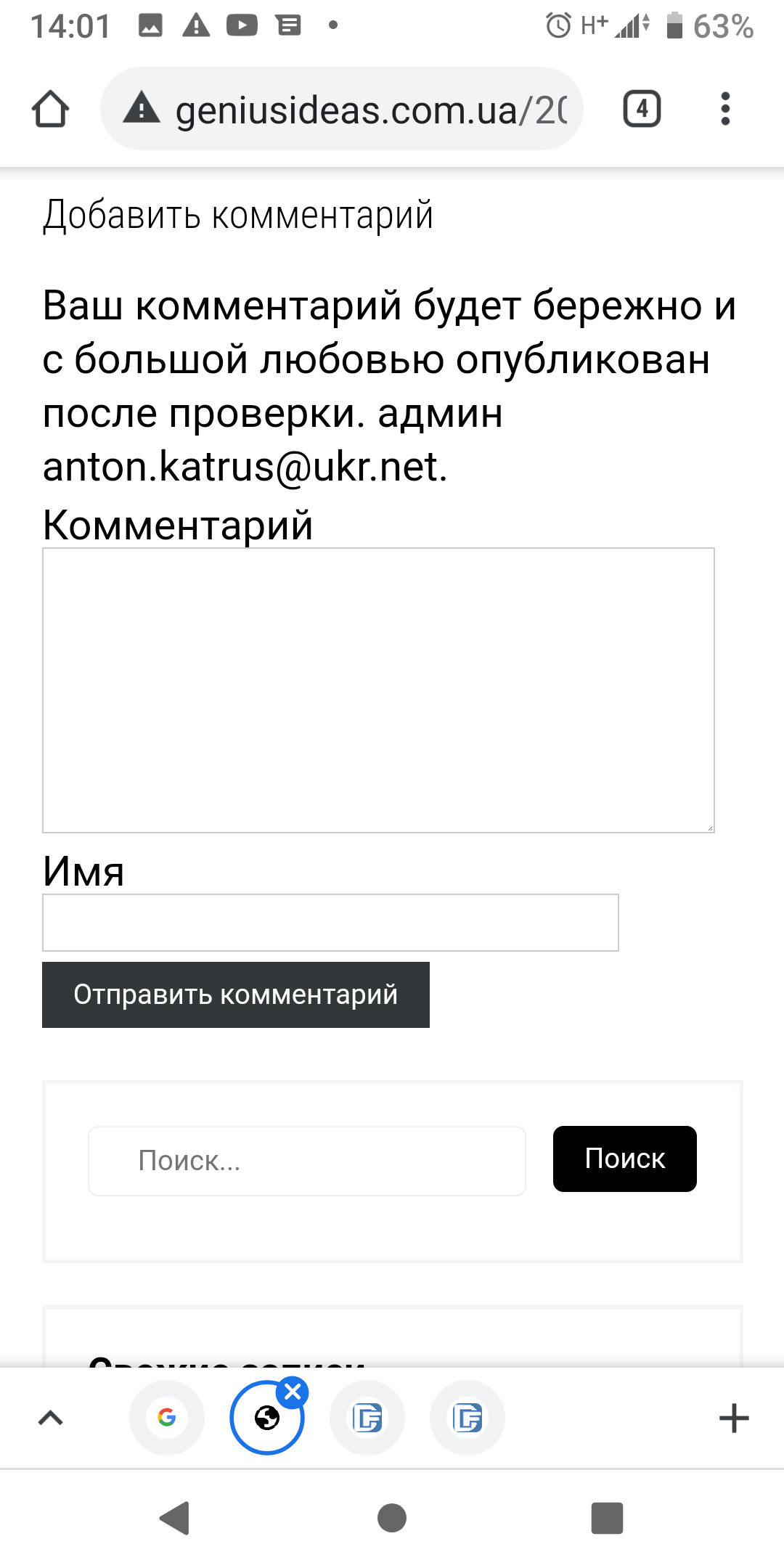
Task: Tap the site security warning triangle
Action: [x=142, y=109]
